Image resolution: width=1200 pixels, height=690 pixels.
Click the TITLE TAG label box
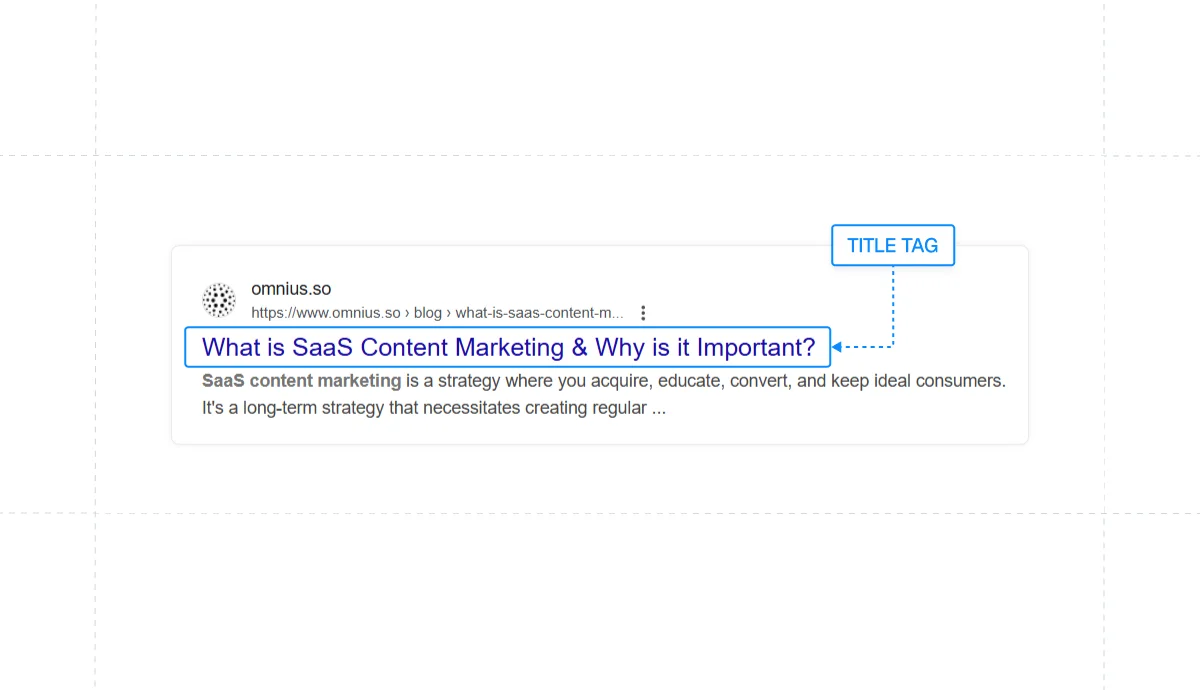pyautogui.click(x=893, y=245)
